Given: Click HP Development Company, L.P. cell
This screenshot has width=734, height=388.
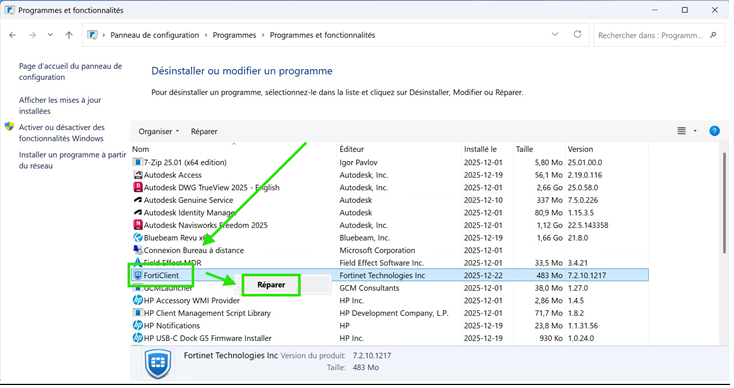Looking at the screenshot, I should [394, 313].
